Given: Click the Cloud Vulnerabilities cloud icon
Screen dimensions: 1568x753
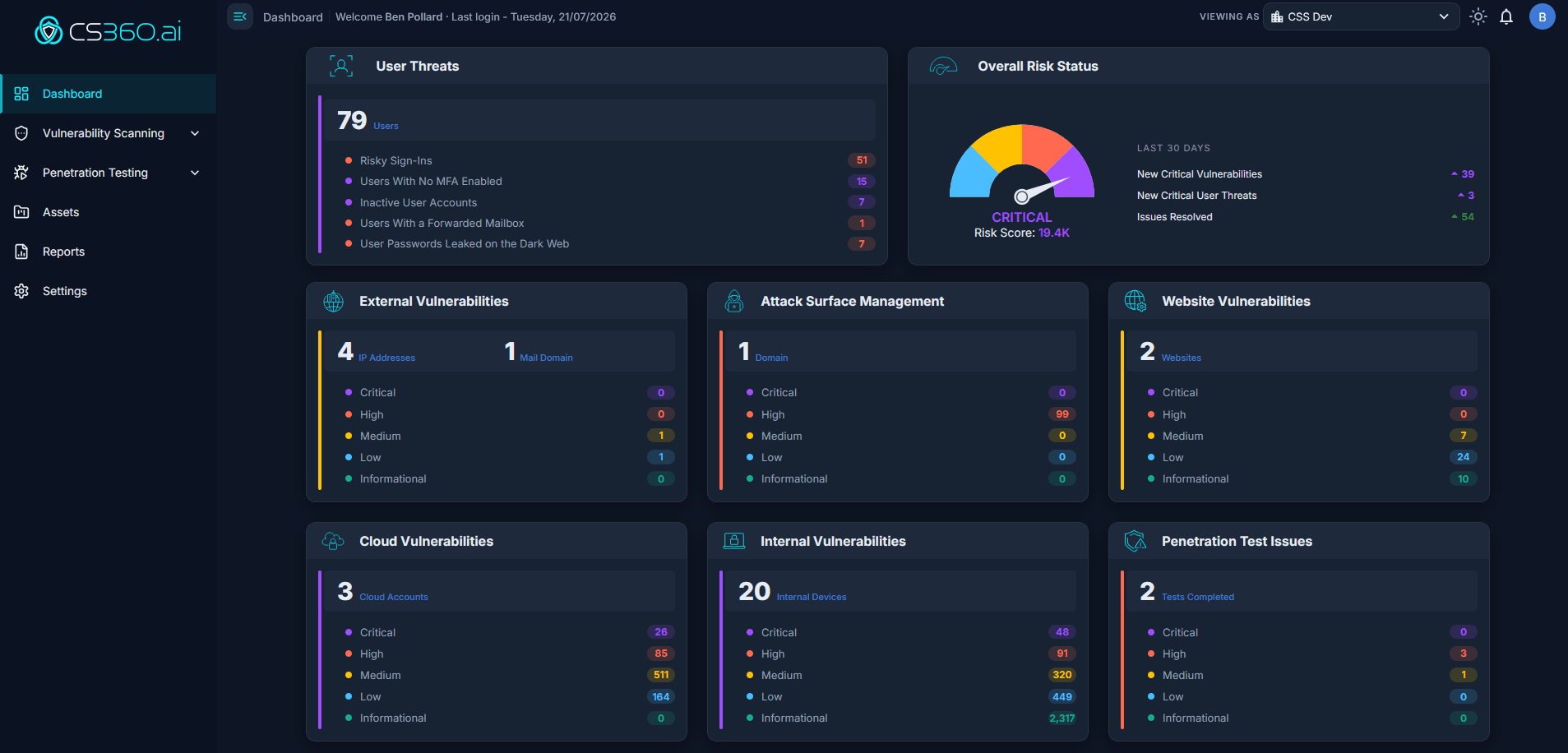Looking at the screenshot, I should (333, 541).
